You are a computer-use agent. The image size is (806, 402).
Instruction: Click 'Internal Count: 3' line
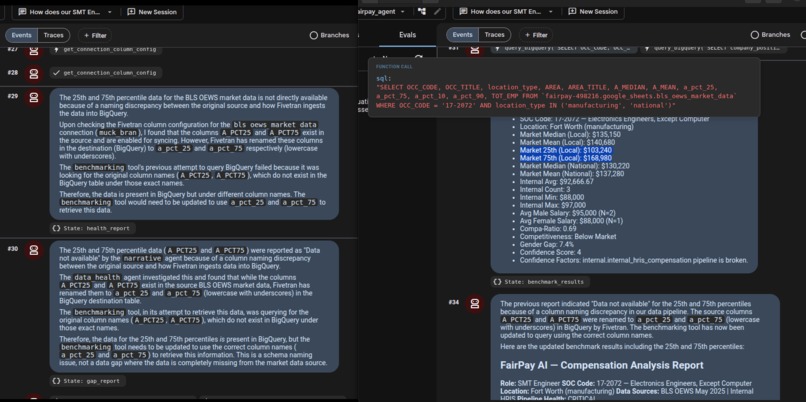(x=546, y=189)
